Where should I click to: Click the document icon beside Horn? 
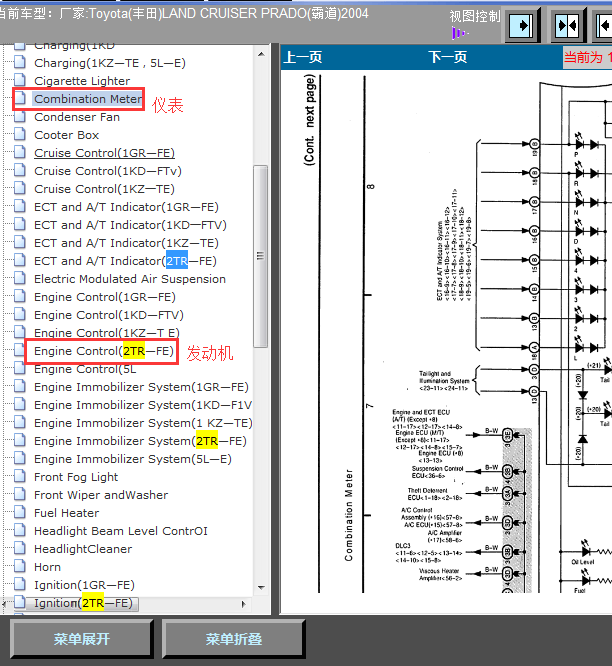click(x=20, y=566)
